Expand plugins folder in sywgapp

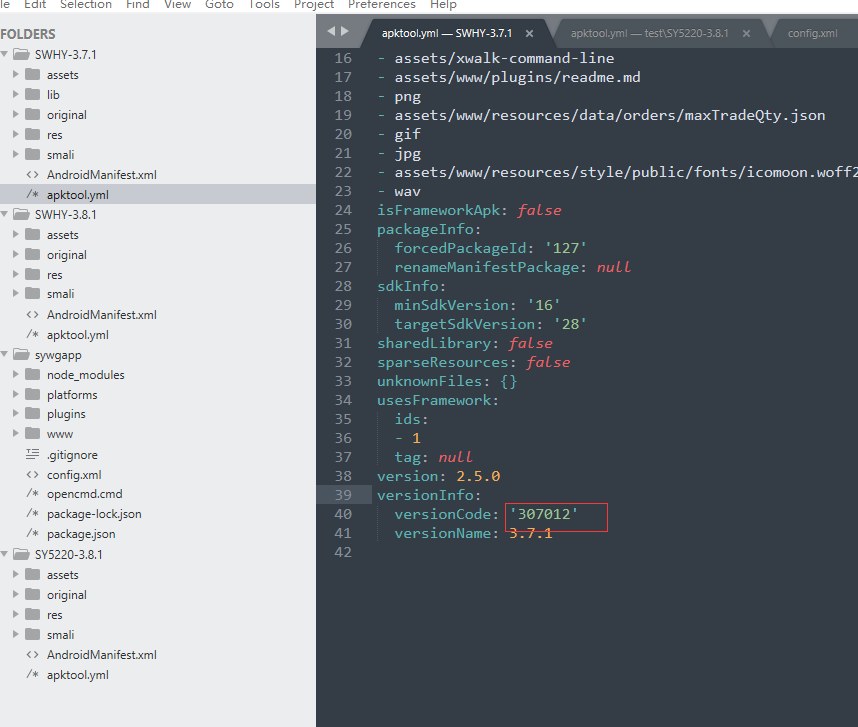click(16, 413)
